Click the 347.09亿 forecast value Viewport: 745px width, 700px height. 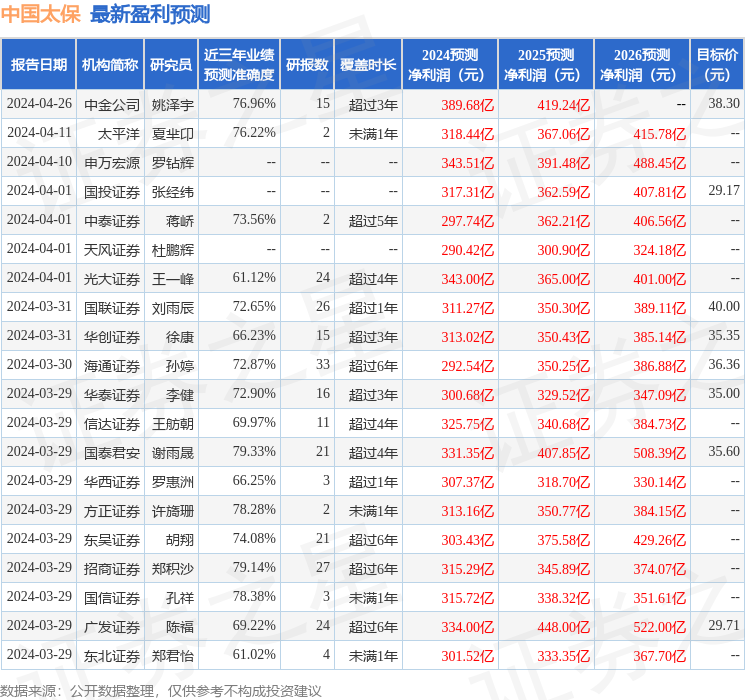[x=659, y=394]
